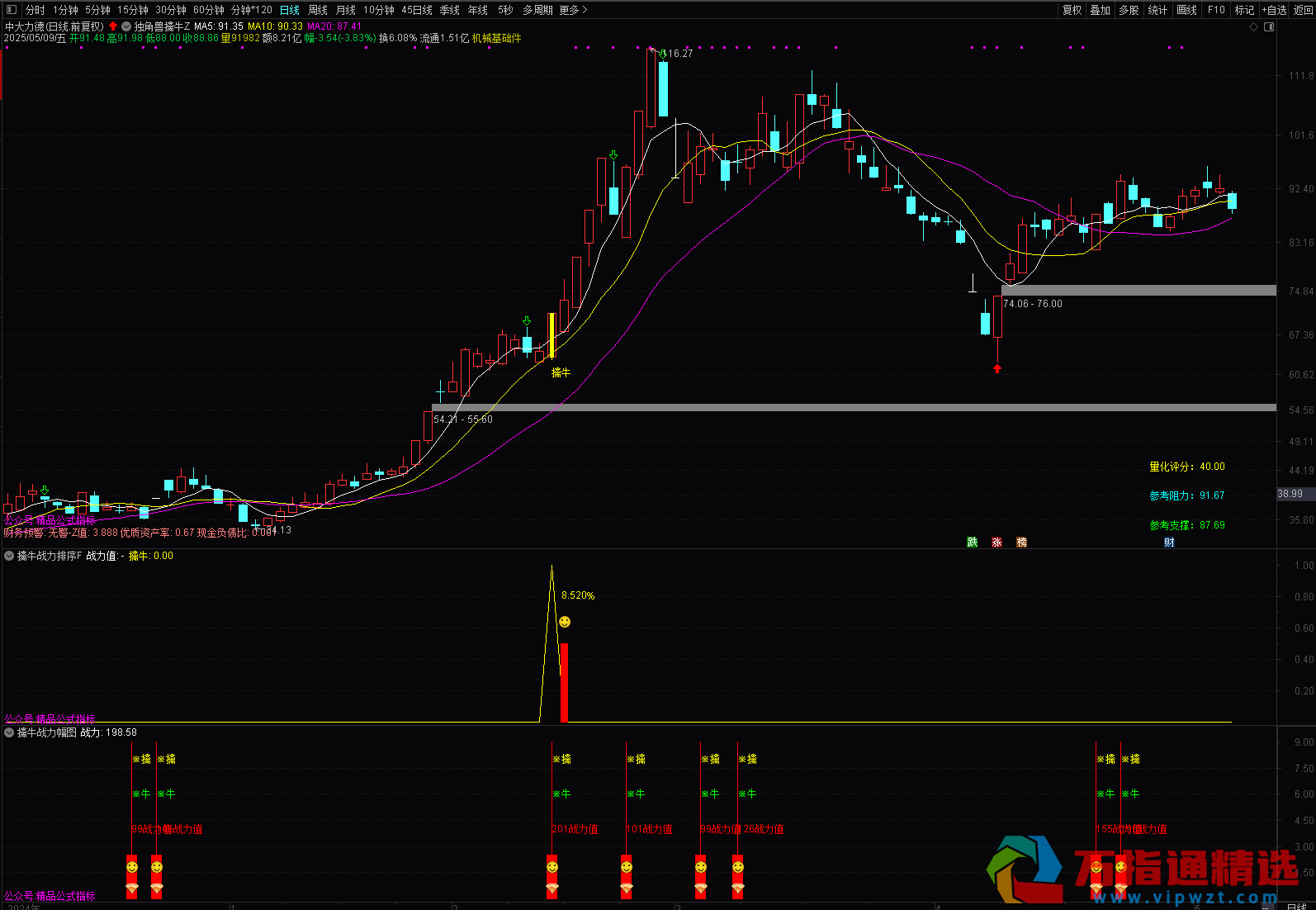Toggle the right side panel icon

1269,27
